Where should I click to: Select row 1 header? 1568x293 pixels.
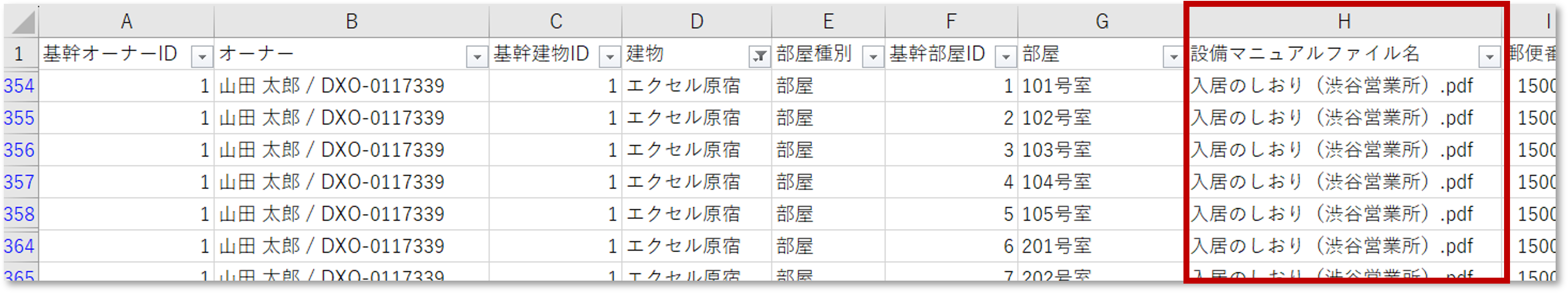click(20, 54)
